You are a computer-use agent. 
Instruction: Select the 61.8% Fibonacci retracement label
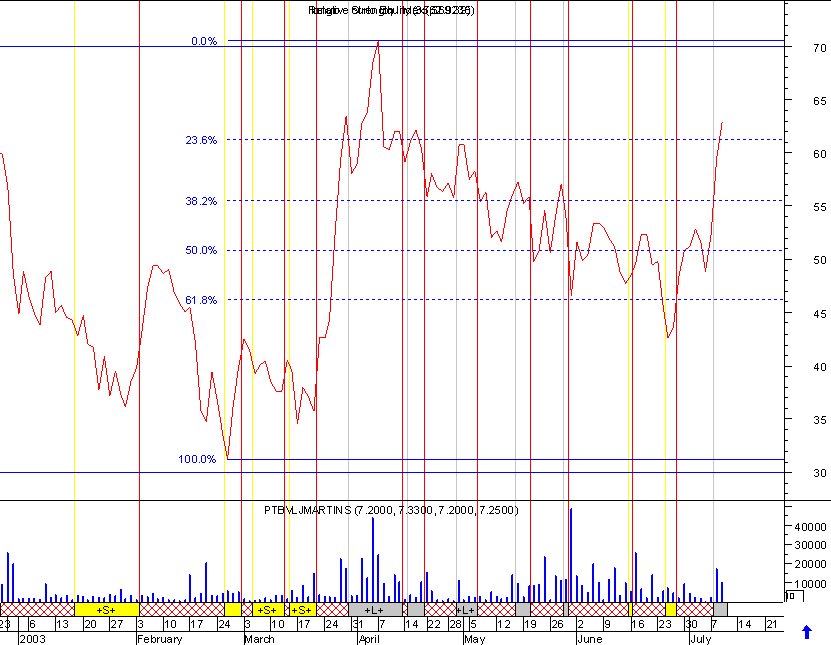tap(201, 300)
